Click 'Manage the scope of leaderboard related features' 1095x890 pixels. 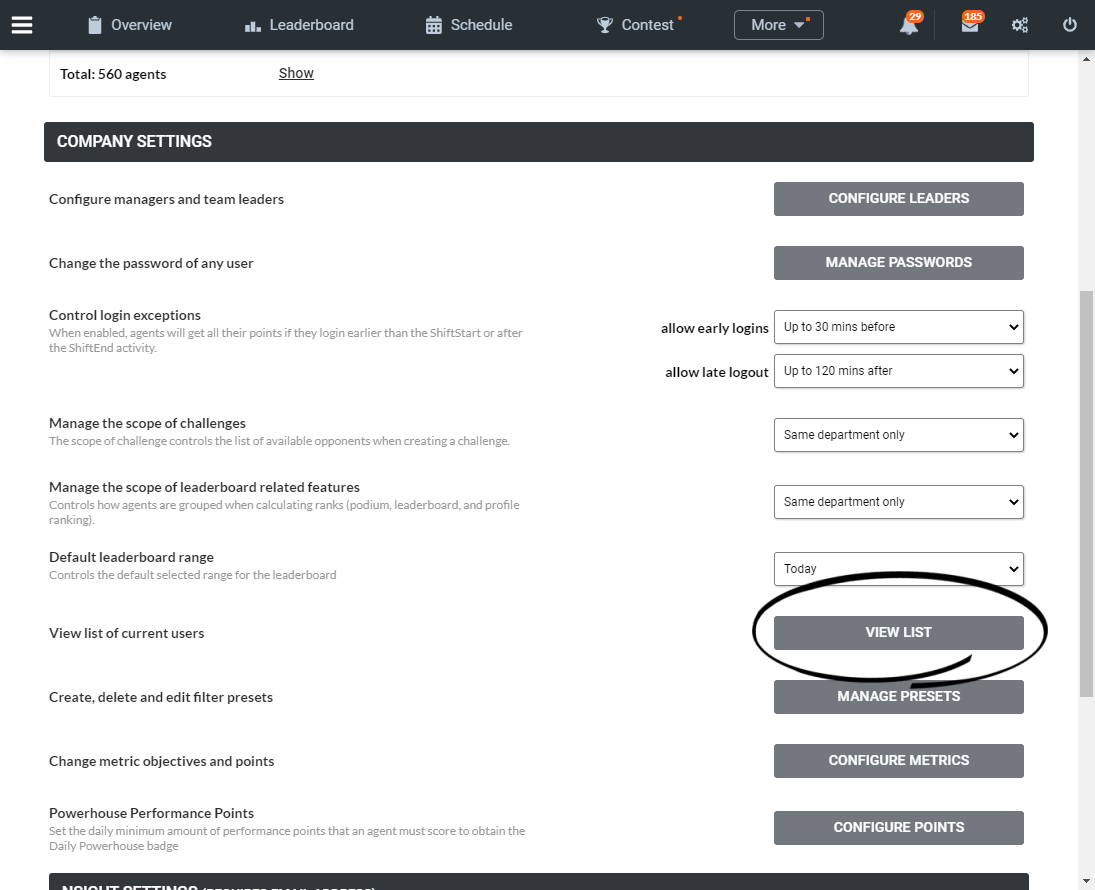coord(205,488)
